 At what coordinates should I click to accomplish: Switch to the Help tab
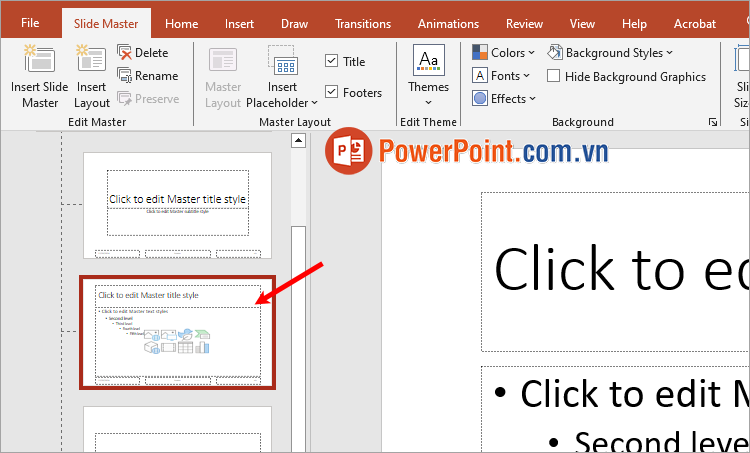tap(634, 24)
